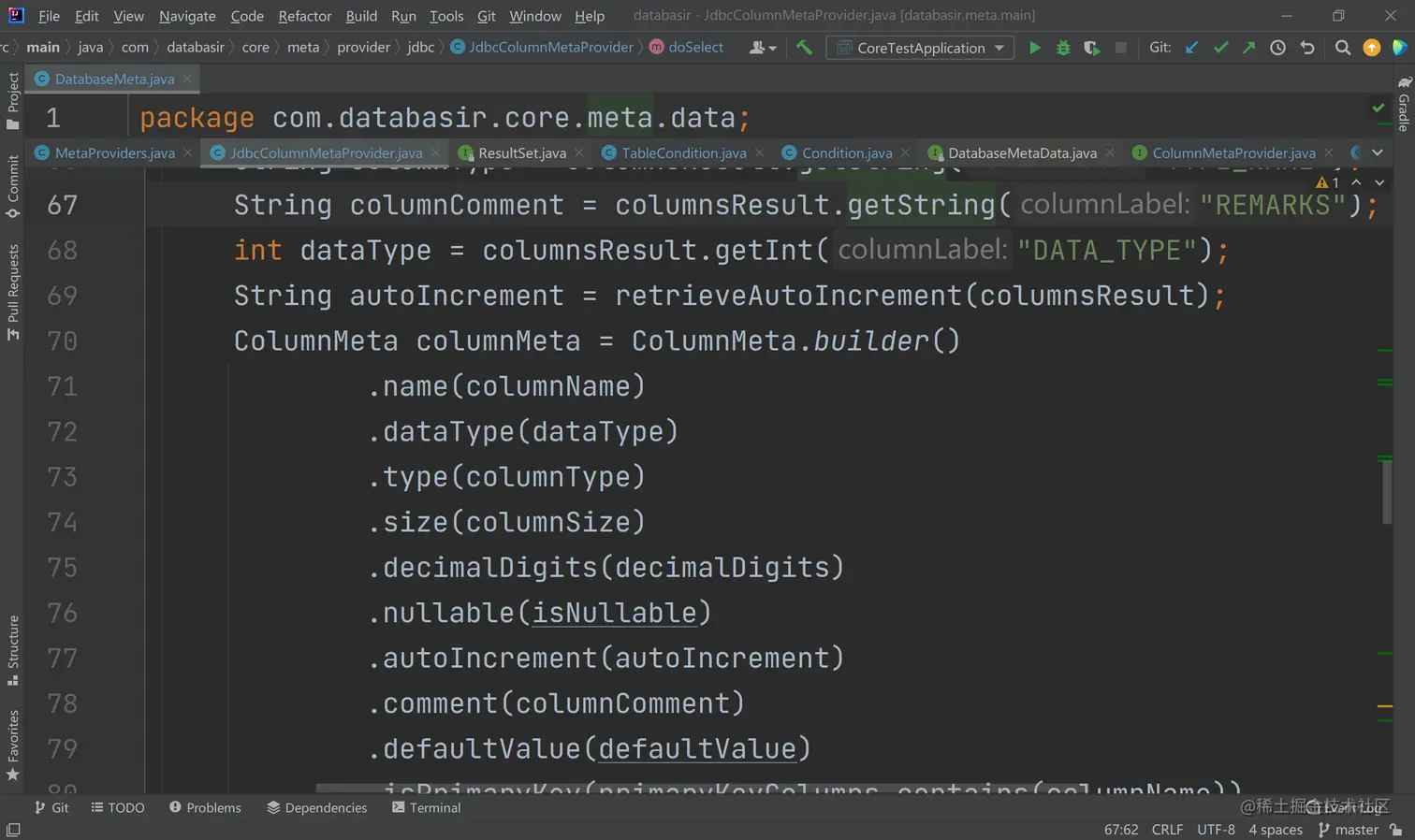Click the IntelliJ IDEA logo icon

click(x=16, y=15)
